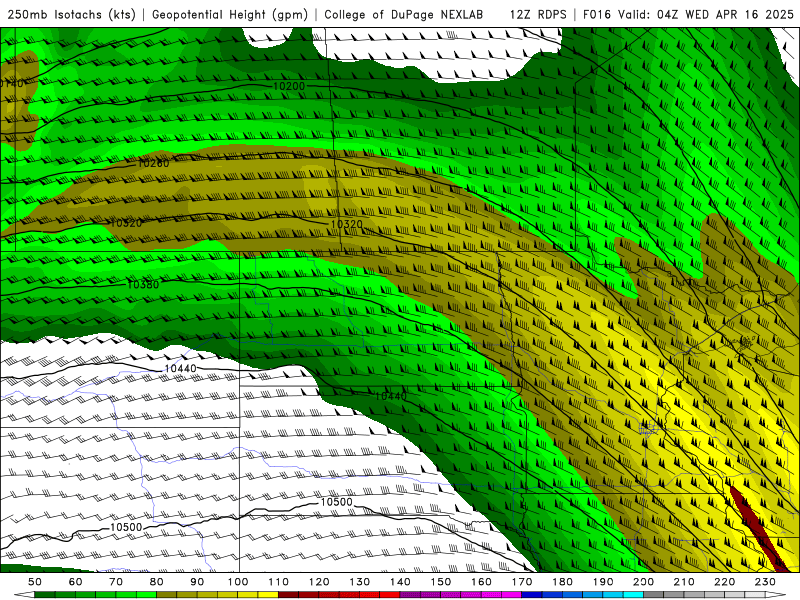
Task: Click the bright yellow swatch just before 110
Action: click(268, 595)
